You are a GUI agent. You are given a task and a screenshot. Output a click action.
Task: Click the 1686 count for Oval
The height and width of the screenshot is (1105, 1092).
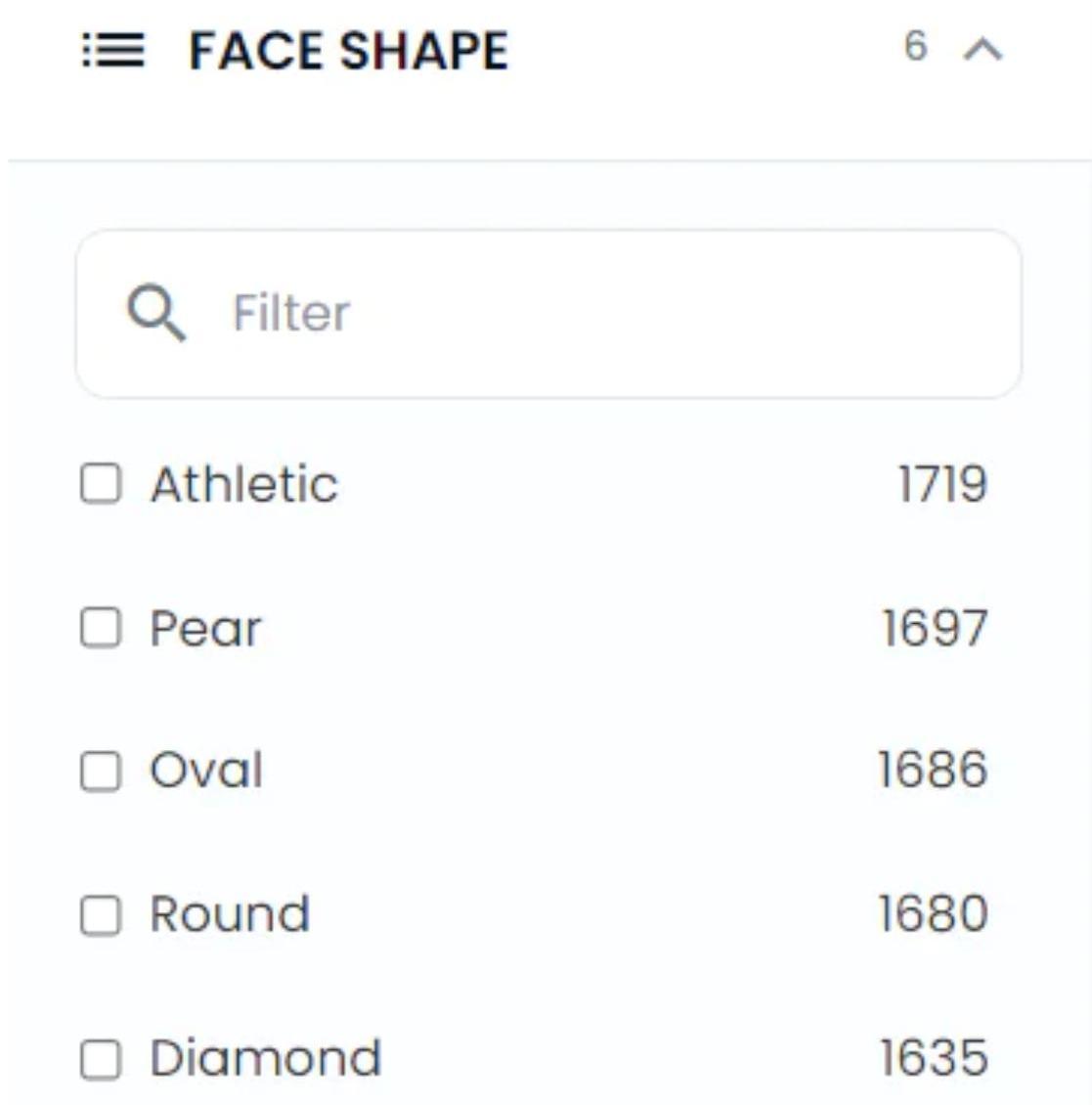(933, 771)
